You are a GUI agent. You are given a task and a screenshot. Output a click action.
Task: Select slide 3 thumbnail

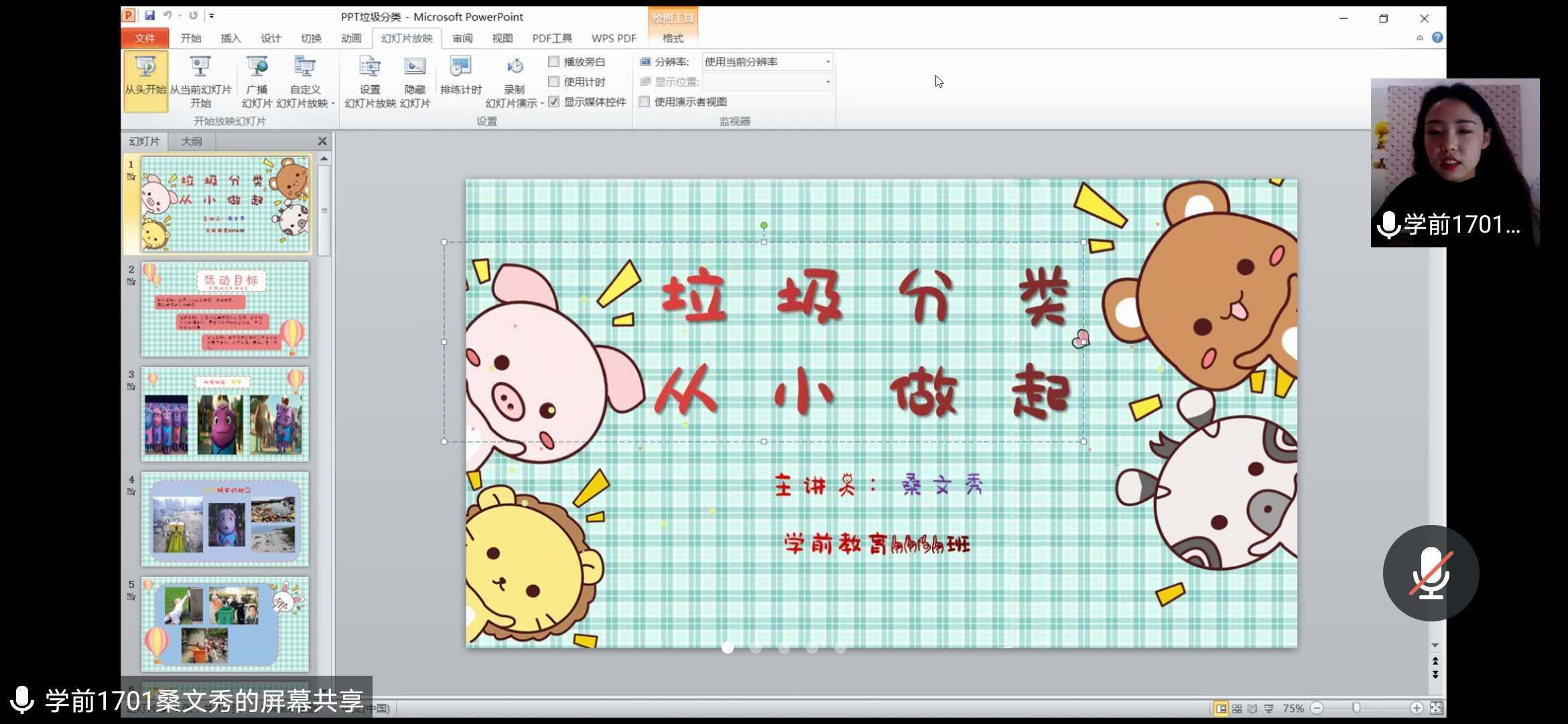click(x=224, y=414)
